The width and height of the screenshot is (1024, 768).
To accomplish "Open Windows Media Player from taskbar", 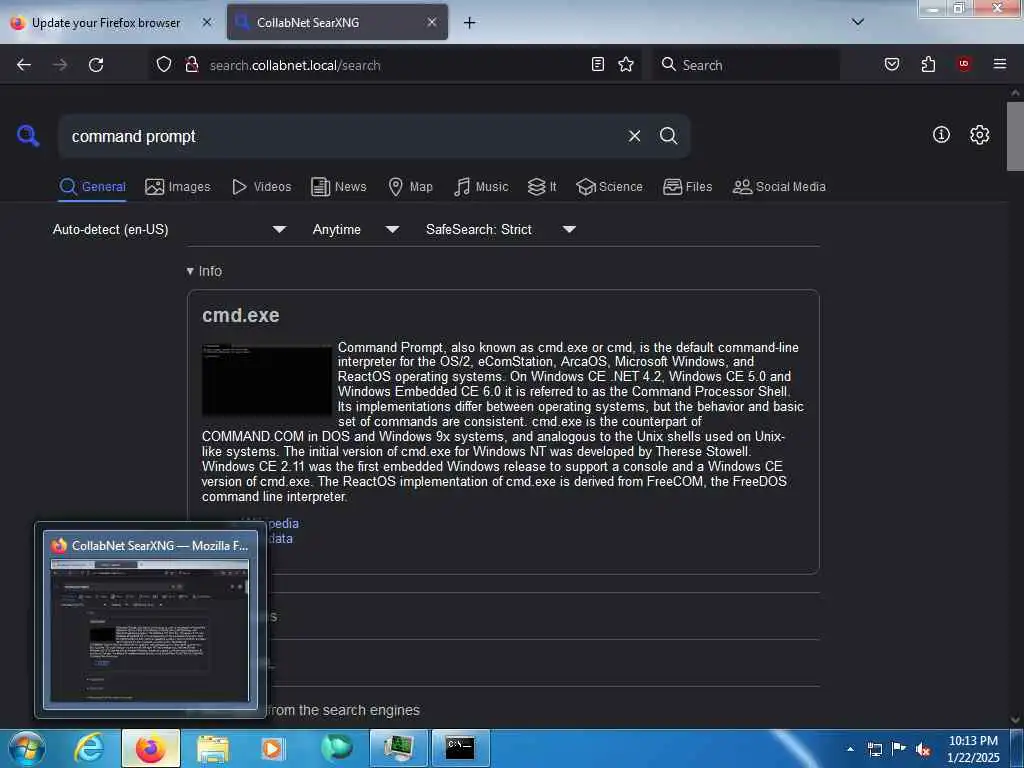I will [273, 748].
